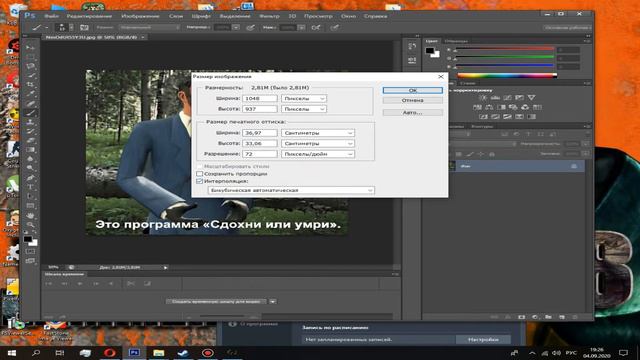Screen dimensions: 640x360
Task: Open Сантиметры dropdown beside height 33,06
Action: pyautogui.click(x=318, y=144)
